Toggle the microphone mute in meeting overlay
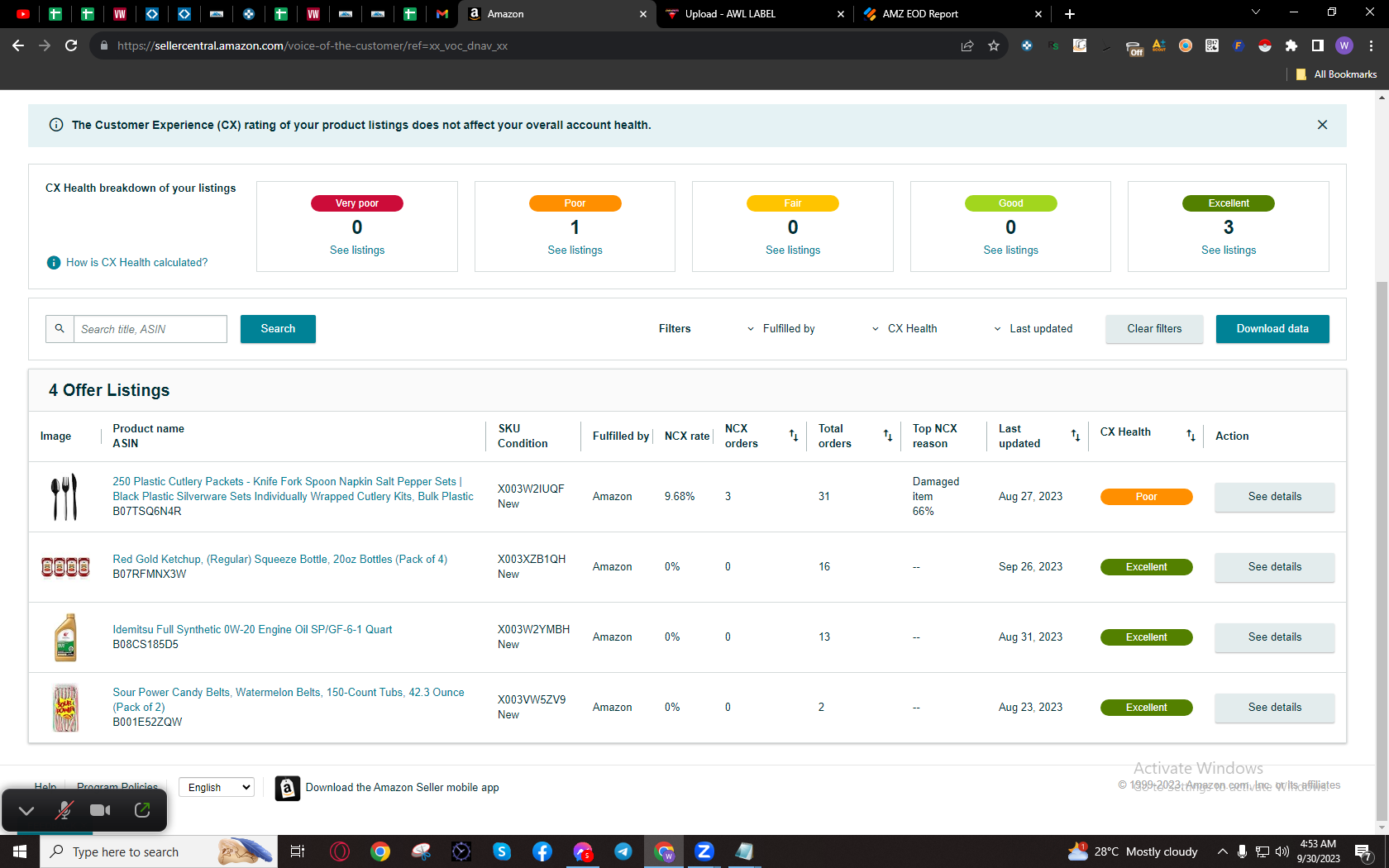 [x=64, y=811]
